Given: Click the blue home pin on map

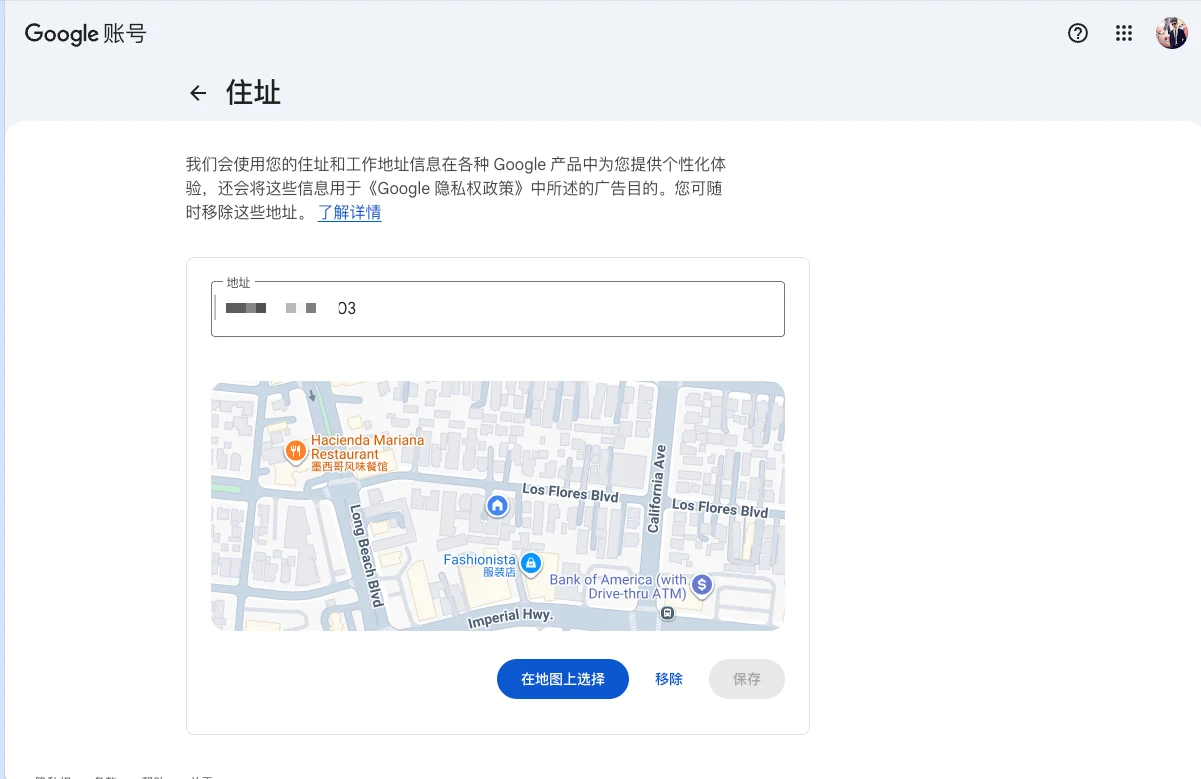Looking at the screenshot, I should (497, 506).
